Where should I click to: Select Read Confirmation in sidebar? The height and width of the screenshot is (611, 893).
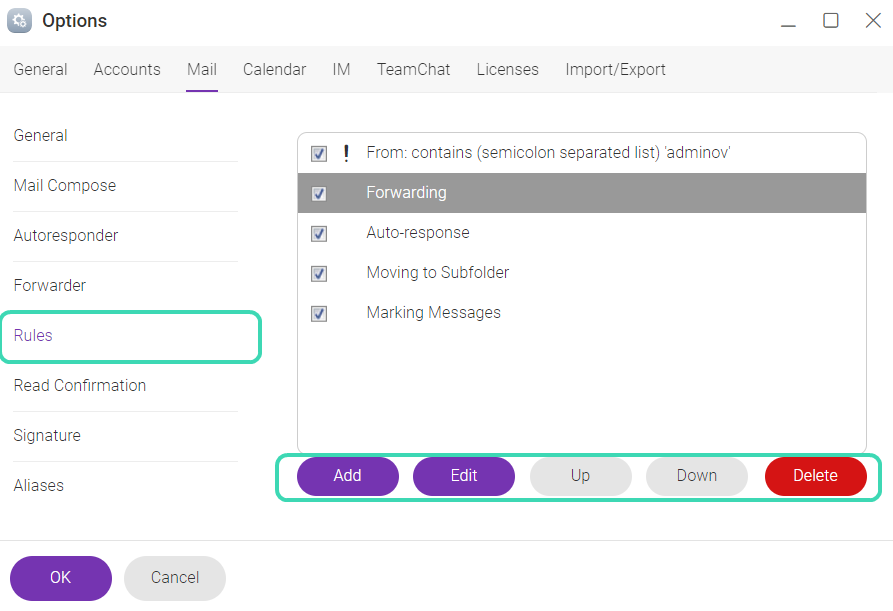point(80,386)
